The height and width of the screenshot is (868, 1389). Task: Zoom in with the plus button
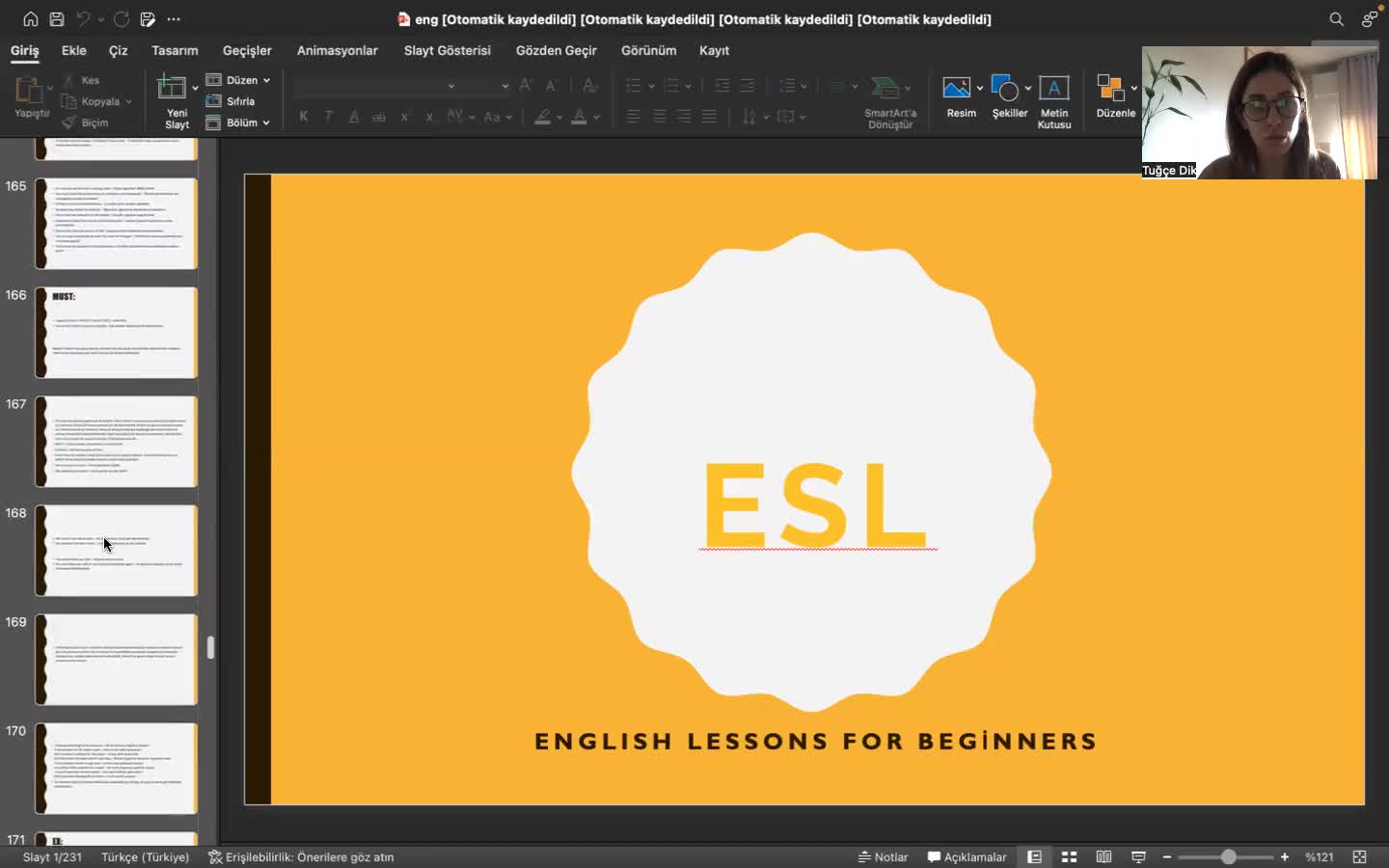1285,856
